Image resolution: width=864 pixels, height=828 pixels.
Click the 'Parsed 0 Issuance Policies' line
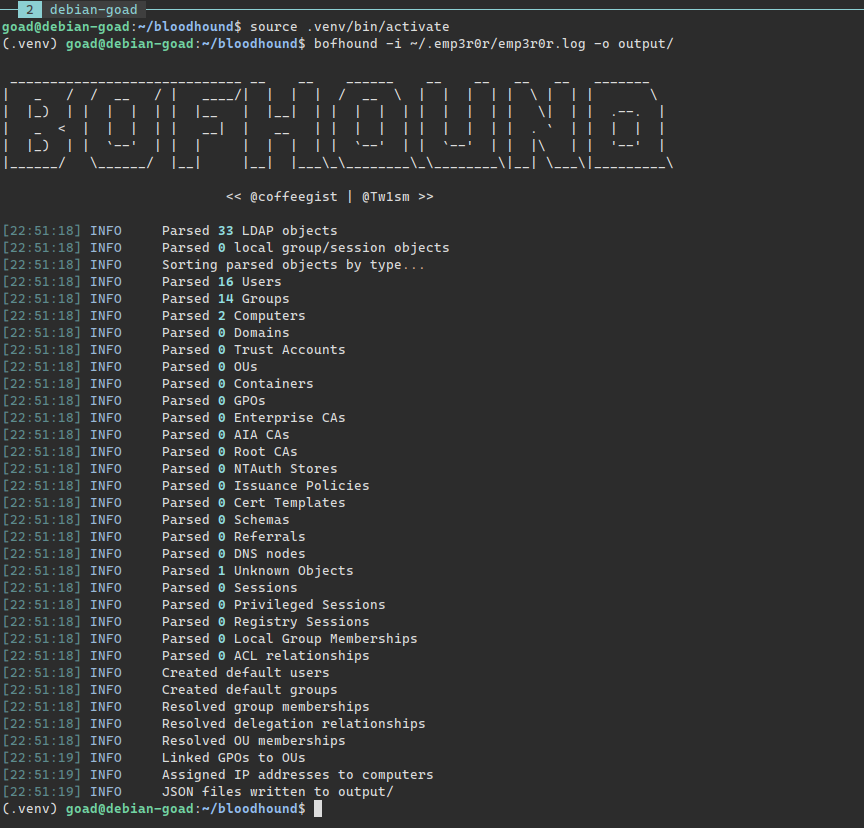(x=266, y=486)
